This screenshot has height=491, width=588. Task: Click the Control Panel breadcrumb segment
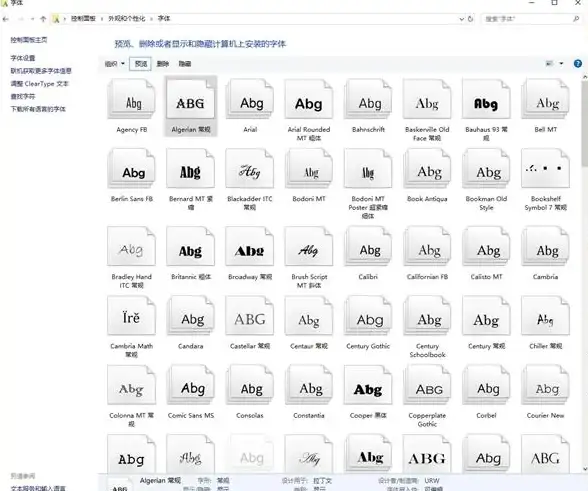tap(83, 18)
